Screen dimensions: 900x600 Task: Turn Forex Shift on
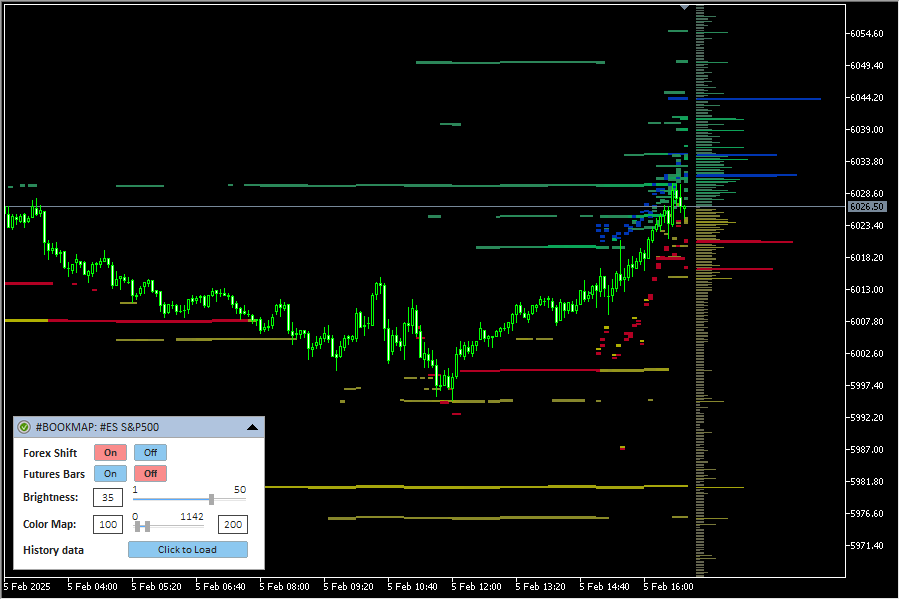110,453
